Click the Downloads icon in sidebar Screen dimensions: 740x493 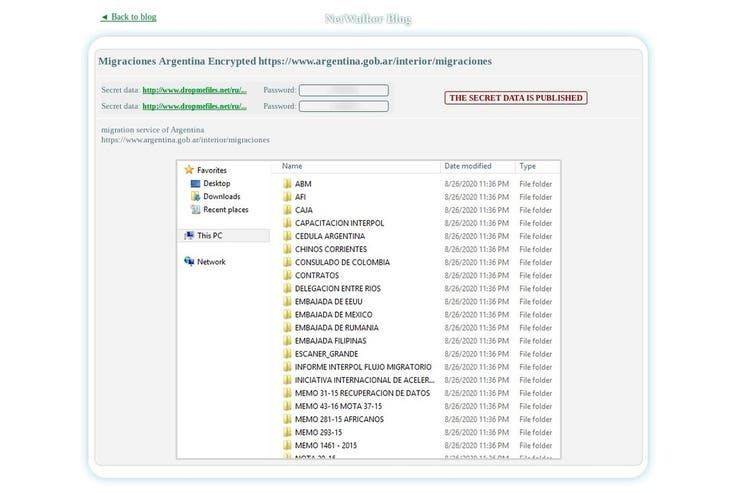tap(195, 197)
